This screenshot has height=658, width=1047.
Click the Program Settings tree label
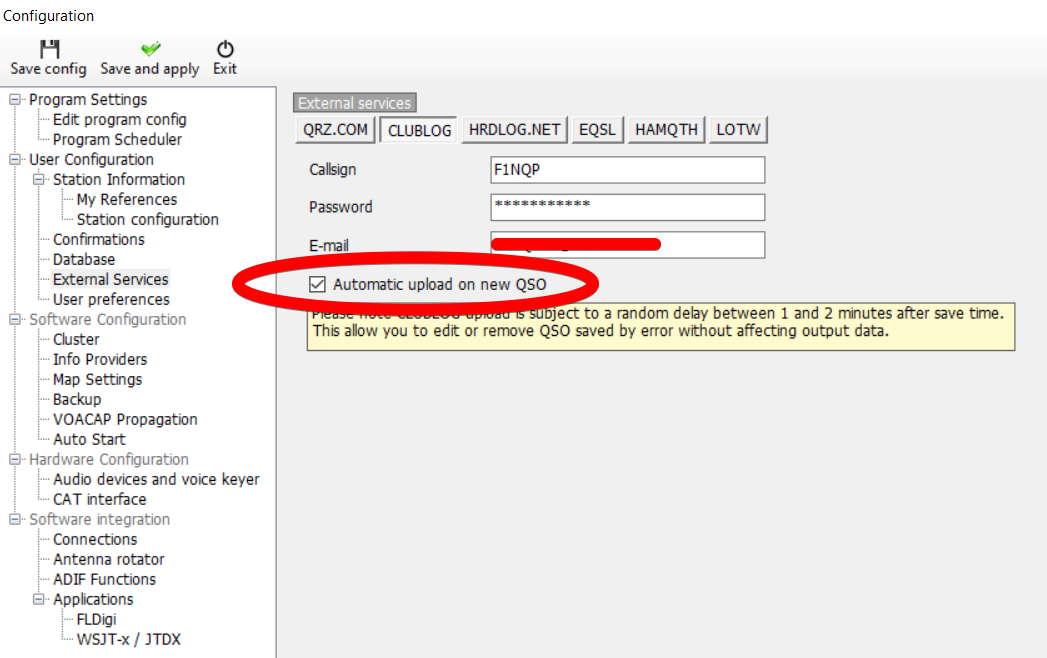click(88, 100)
